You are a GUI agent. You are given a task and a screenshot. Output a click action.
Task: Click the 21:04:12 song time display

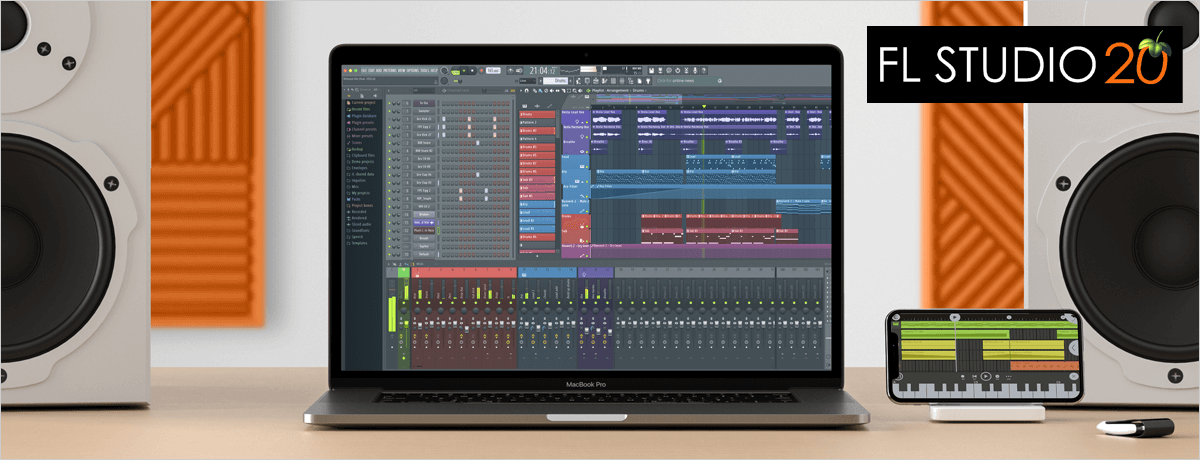point(543,70)
